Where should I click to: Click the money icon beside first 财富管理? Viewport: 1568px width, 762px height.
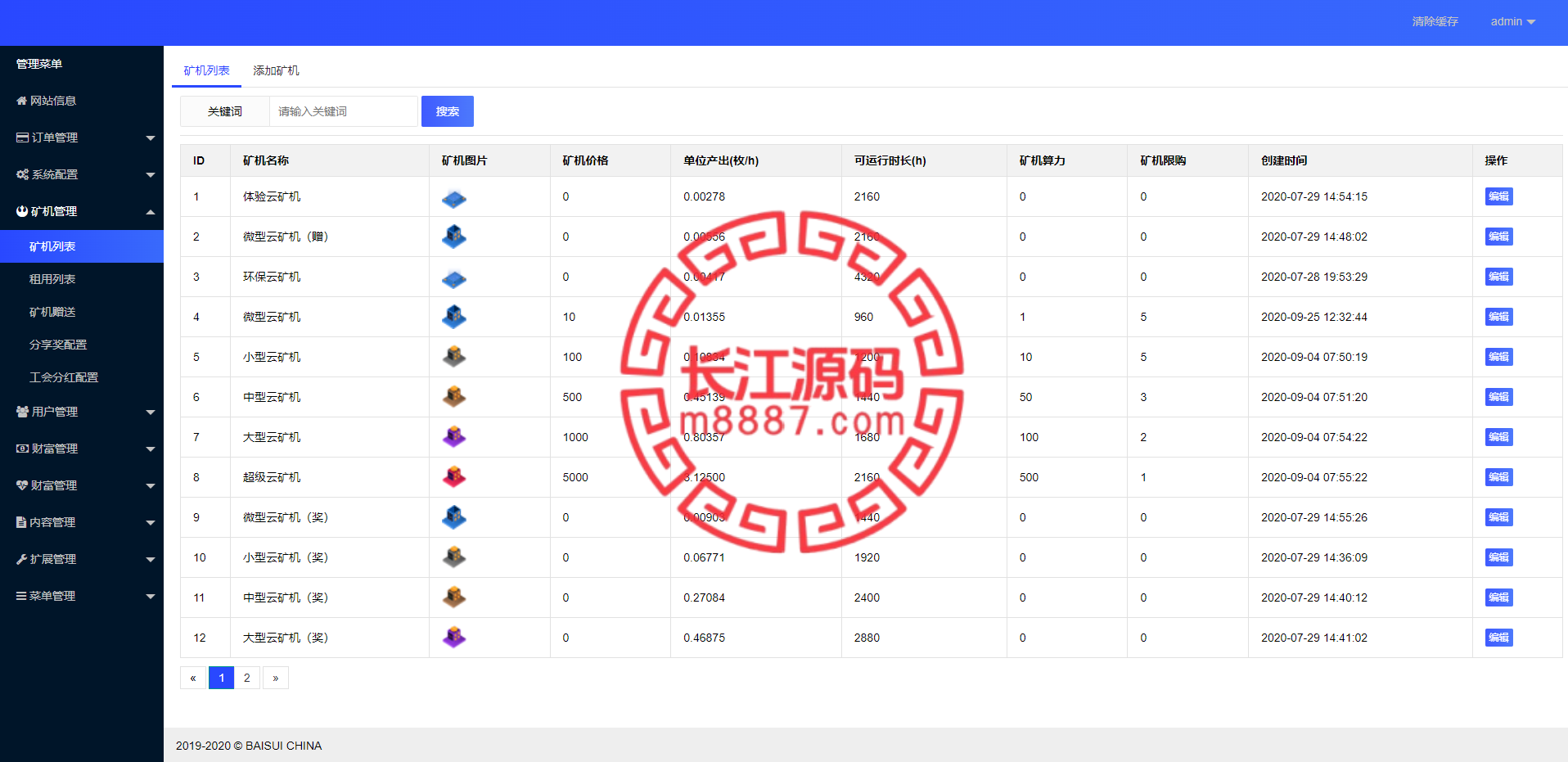[23, 449]
